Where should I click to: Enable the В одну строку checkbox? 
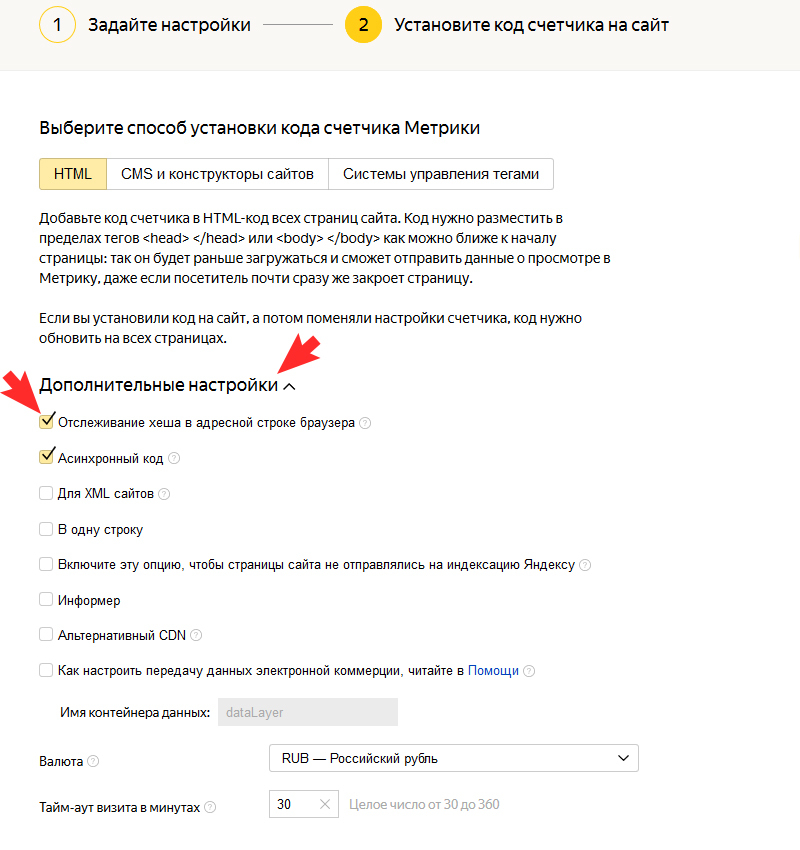(x=46, y=529)
